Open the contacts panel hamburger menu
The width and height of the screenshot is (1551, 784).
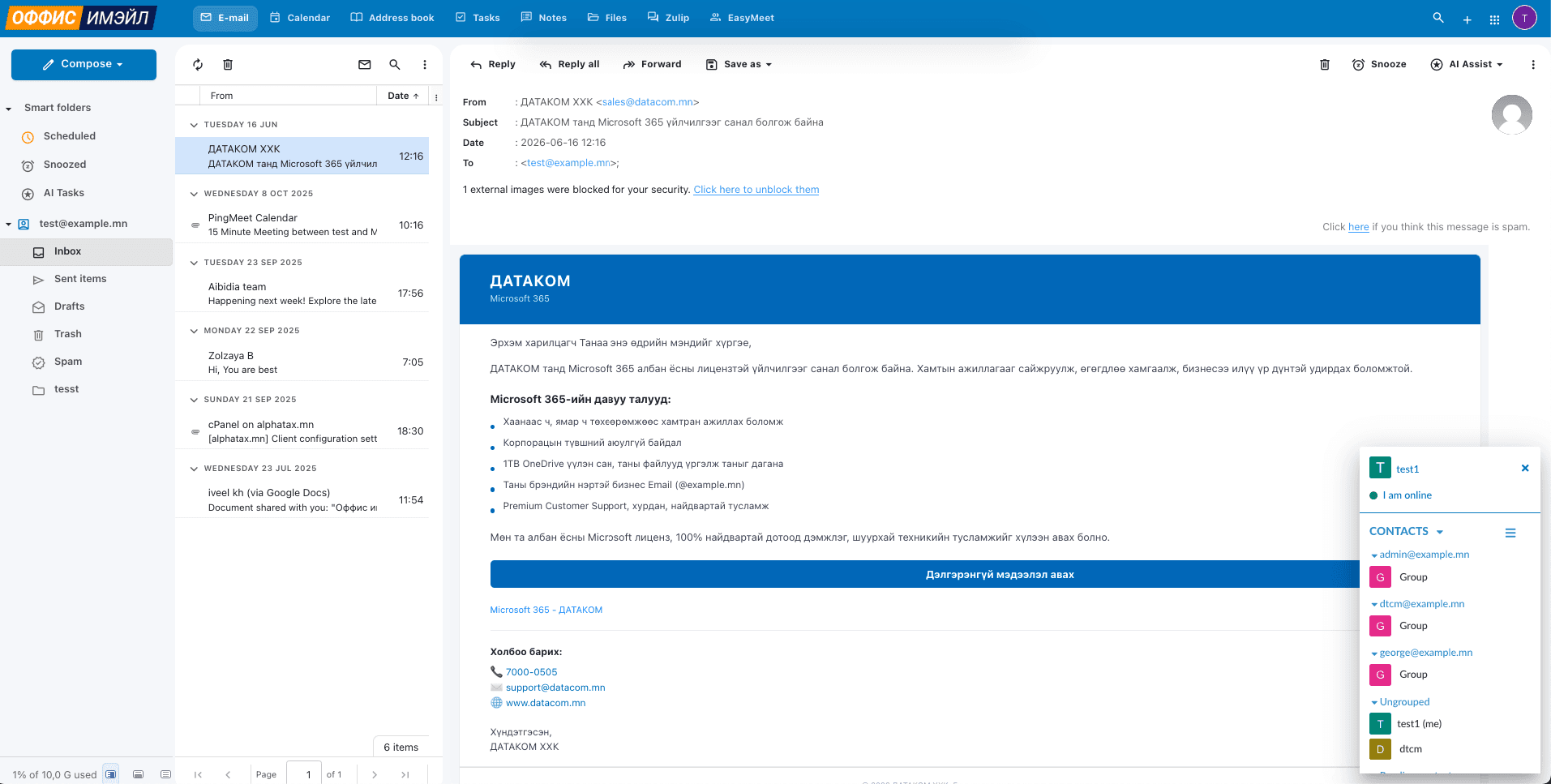pos(1510,533)
